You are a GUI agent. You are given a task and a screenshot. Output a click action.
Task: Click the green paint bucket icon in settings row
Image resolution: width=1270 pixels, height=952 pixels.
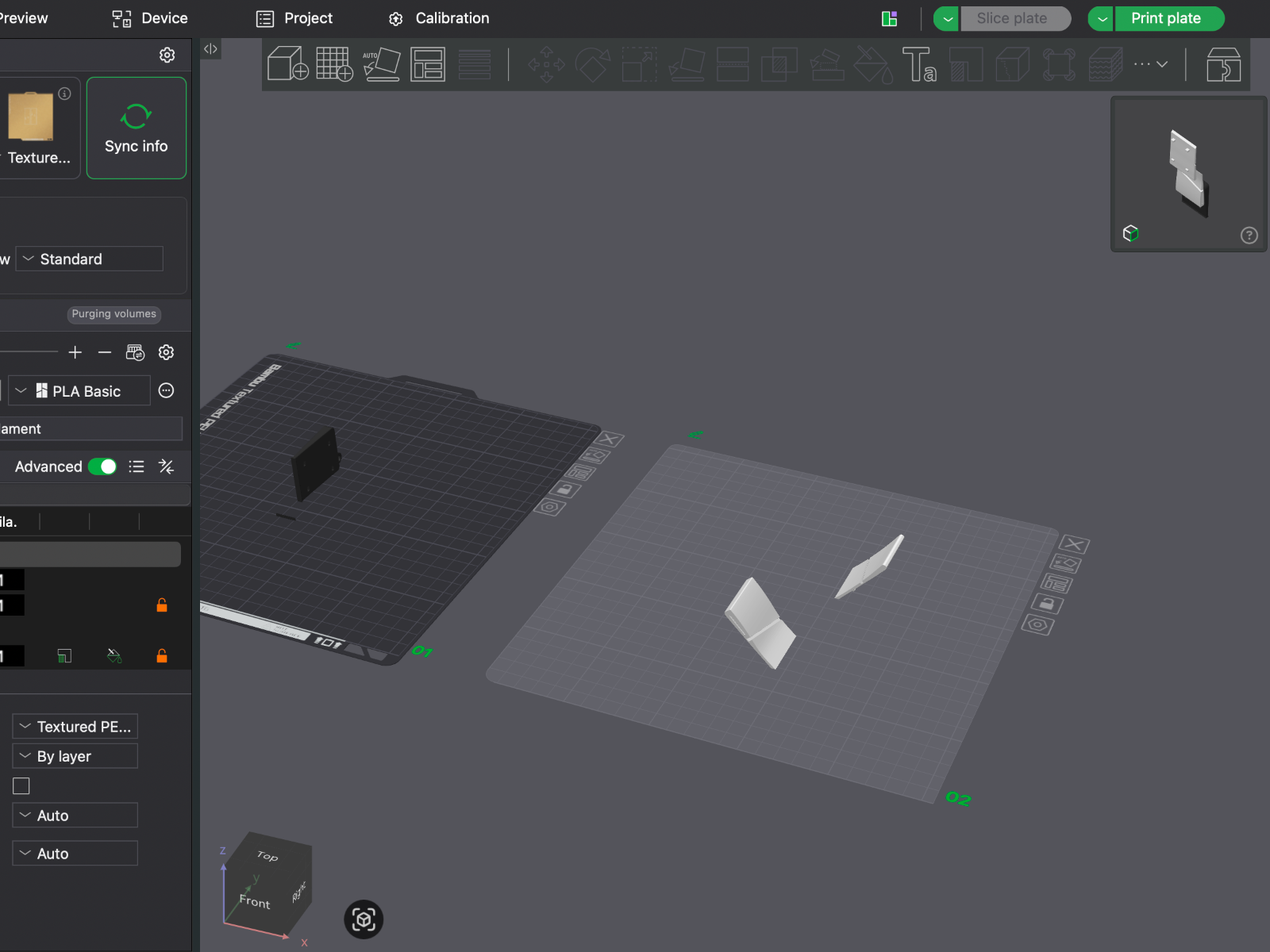pyautogui.click(x=114, y=655)
